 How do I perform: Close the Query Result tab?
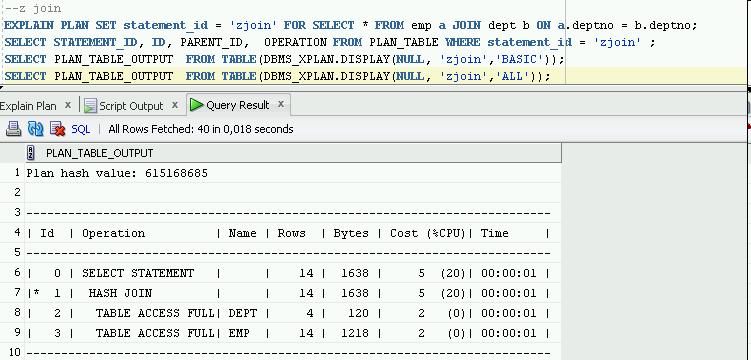(x=281, y=103)
